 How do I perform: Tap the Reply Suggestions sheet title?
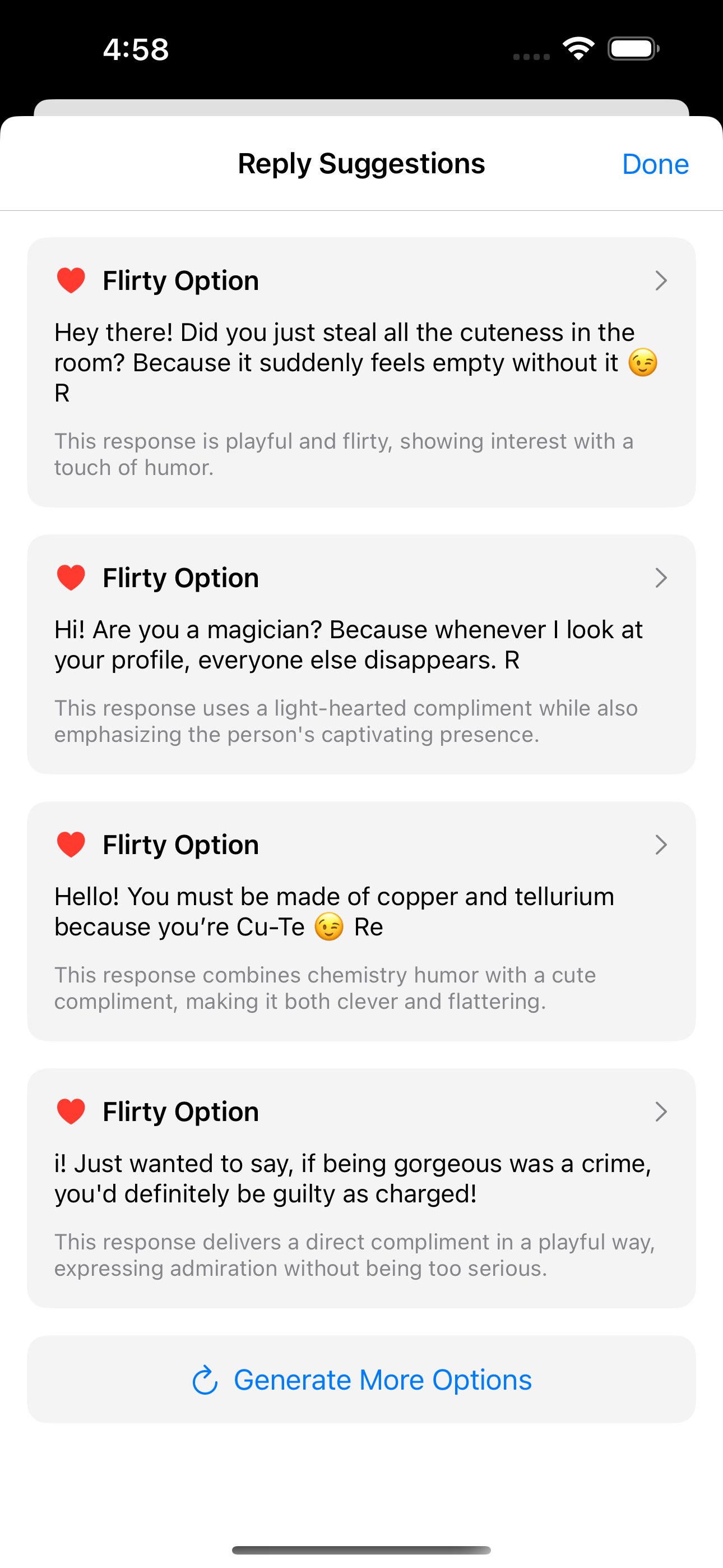point(361,164)
